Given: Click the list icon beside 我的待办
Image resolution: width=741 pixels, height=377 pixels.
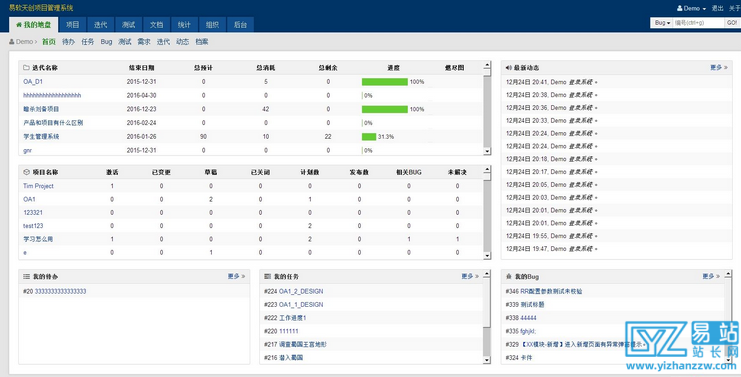Looking at the screenshot, I should pyautogui.click(x=26, y=276).
